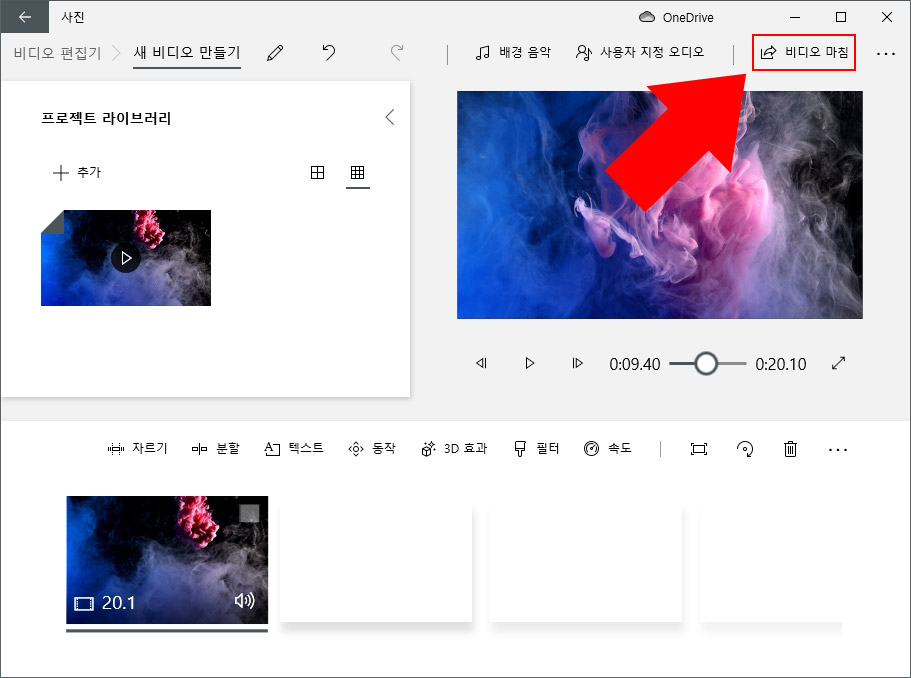Finish the video via 비디오 마침

pyautogui.click(x=804, y=52)
